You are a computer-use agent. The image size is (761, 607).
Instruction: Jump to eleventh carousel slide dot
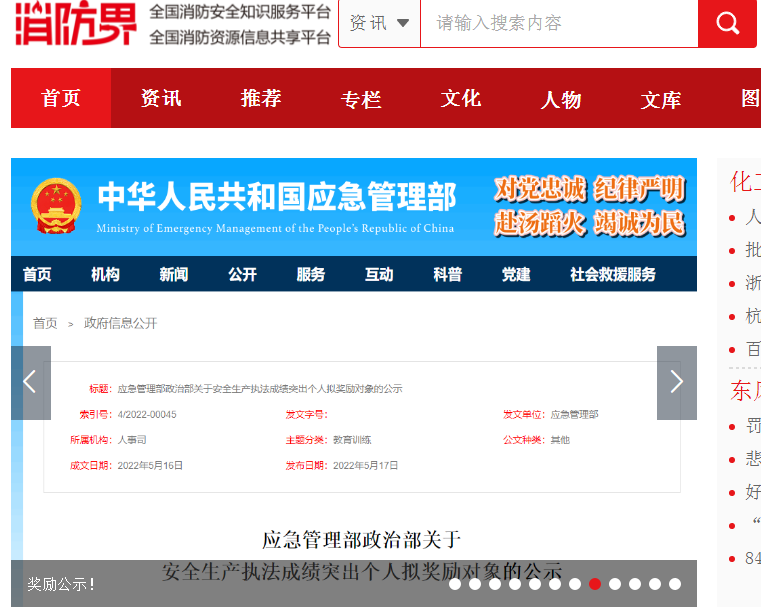tap(655, 584)
